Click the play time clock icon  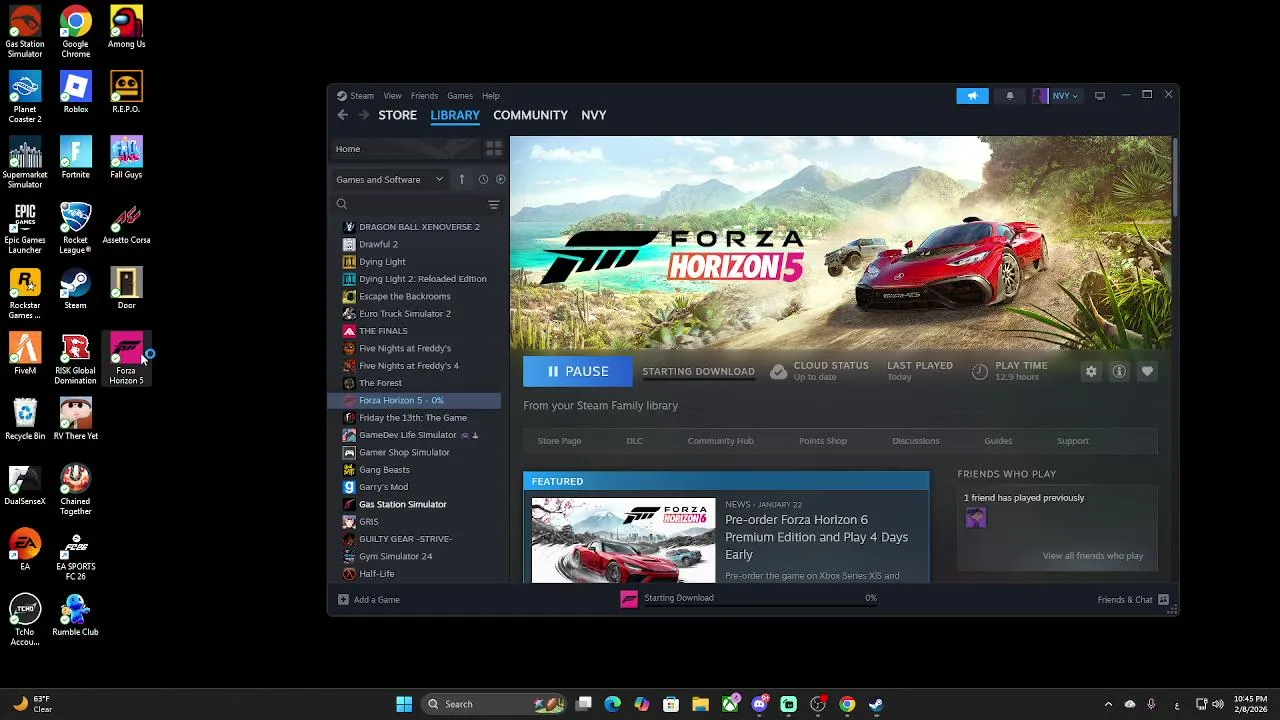[x=980, y=372]
